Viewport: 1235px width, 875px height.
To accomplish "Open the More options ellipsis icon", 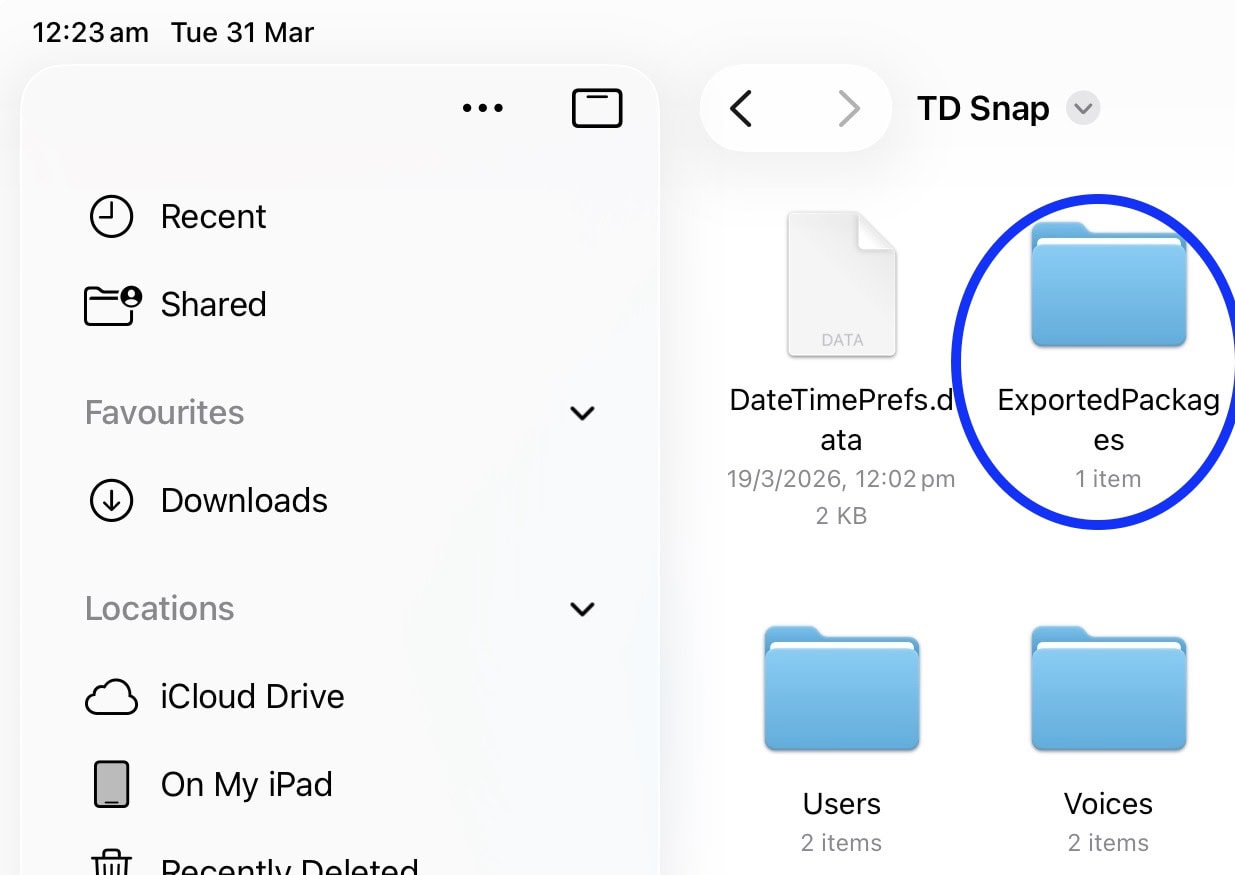I will 483,108.
